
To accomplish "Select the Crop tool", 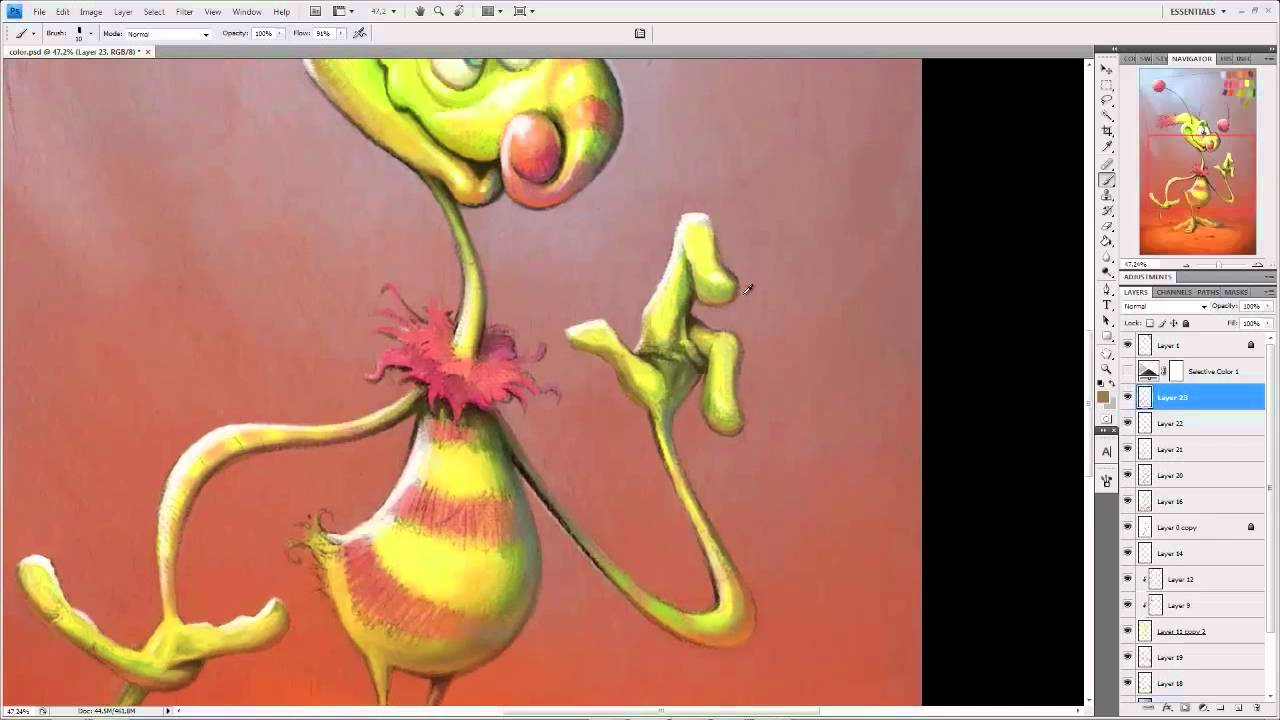I will [1107, 131].
